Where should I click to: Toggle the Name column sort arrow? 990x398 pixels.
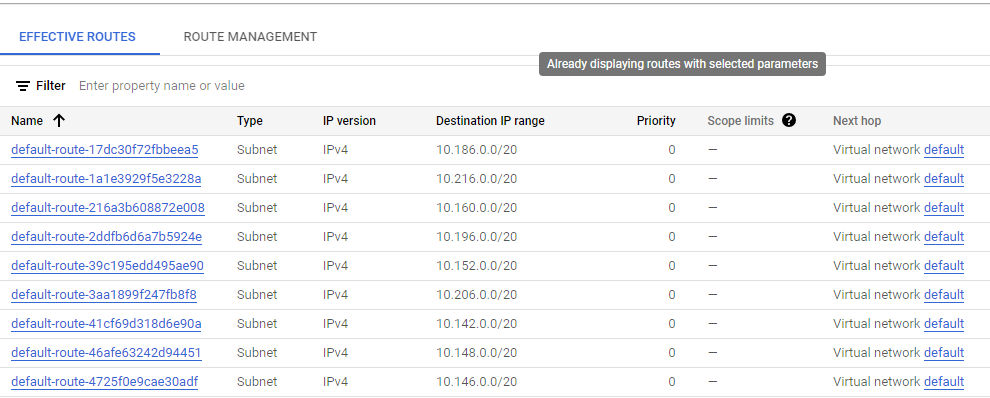(x=59, y=121)
